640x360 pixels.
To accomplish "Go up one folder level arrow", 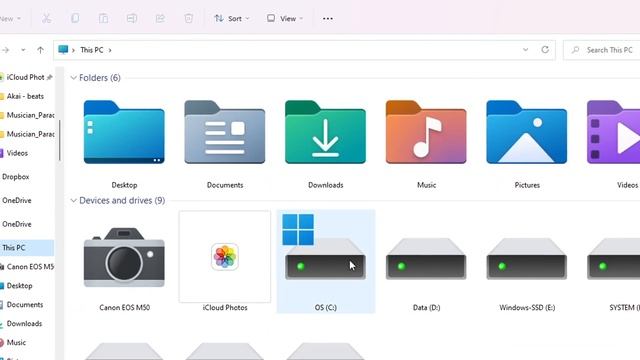I will [40, 50].
